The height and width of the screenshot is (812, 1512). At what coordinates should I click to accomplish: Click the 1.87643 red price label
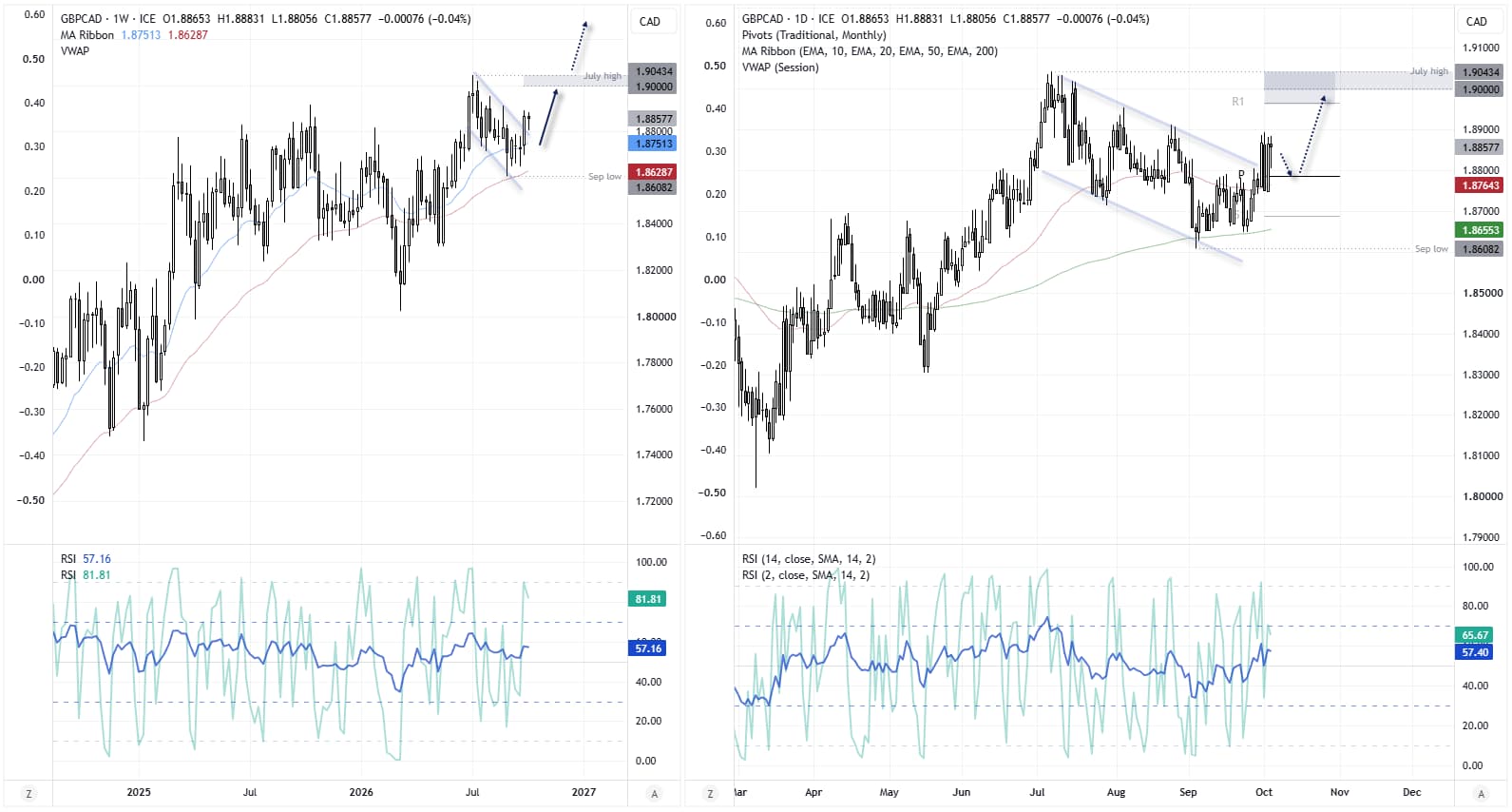[1480, 185]
